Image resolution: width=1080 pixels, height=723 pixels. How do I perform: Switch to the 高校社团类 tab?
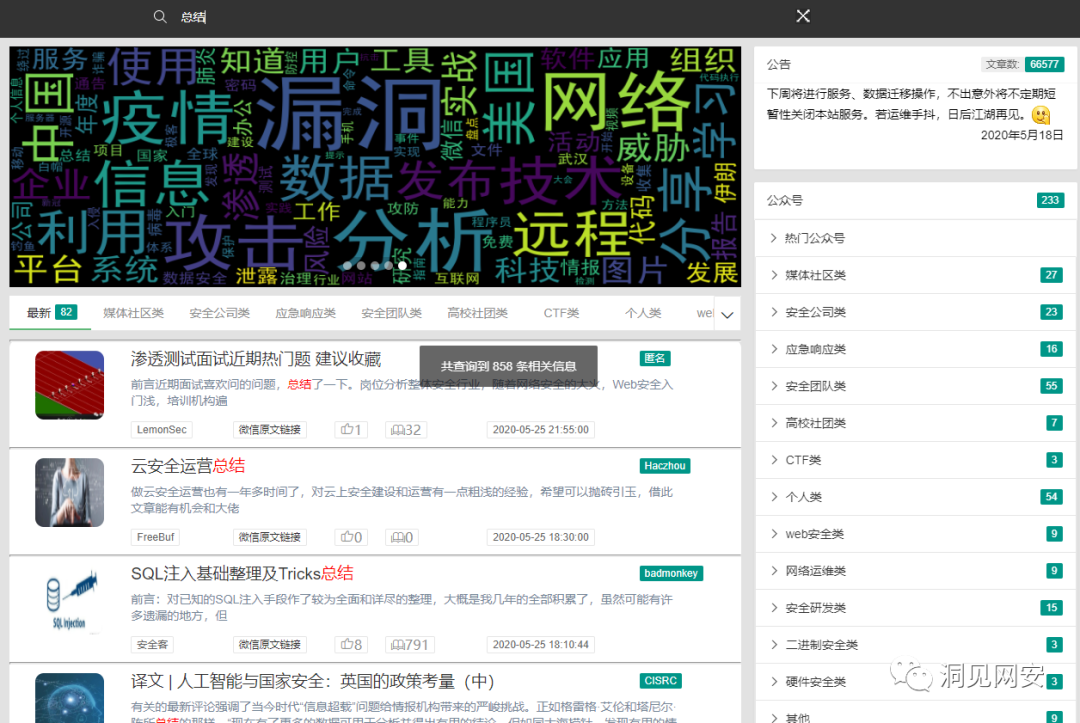(477, 313)
